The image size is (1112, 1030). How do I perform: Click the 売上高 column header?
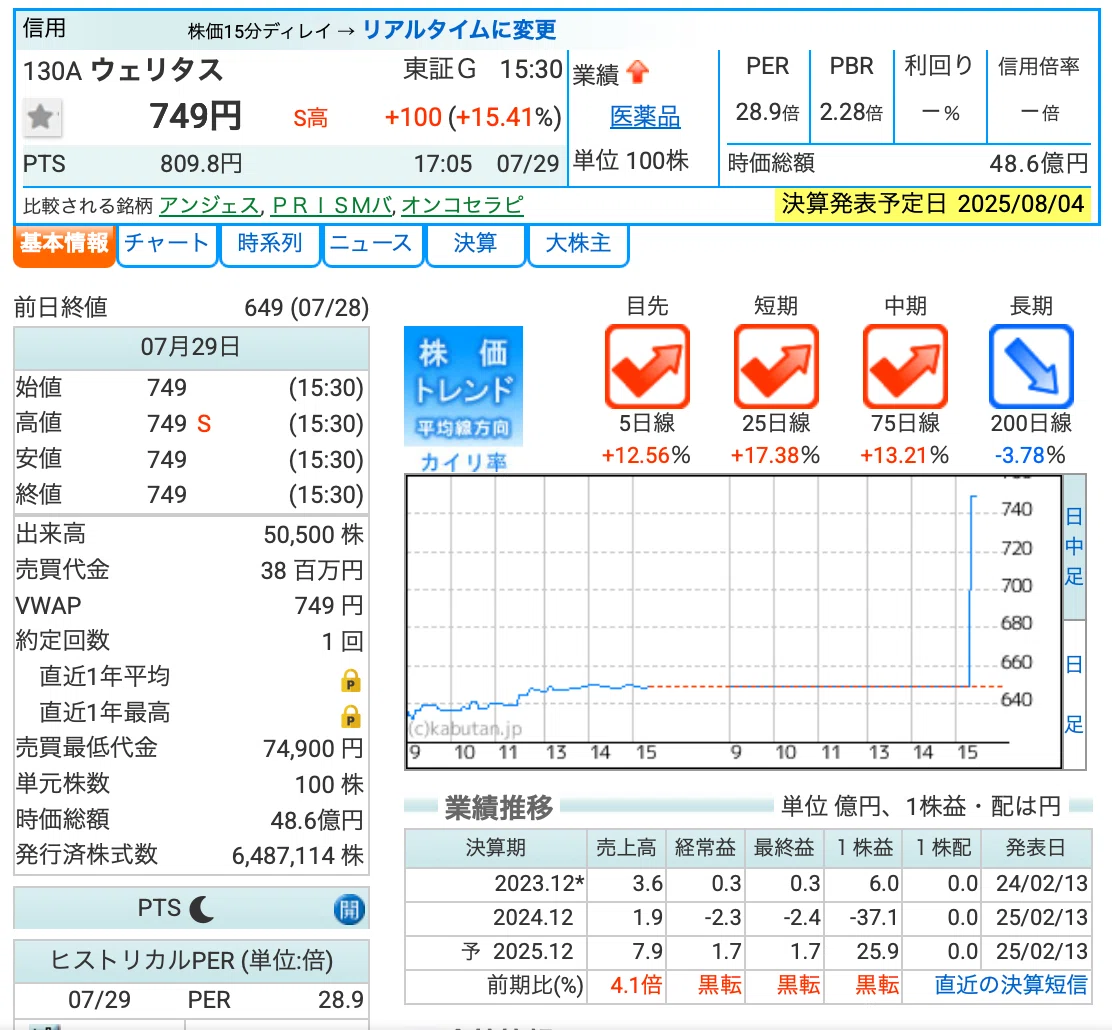[x=626, y=848]
